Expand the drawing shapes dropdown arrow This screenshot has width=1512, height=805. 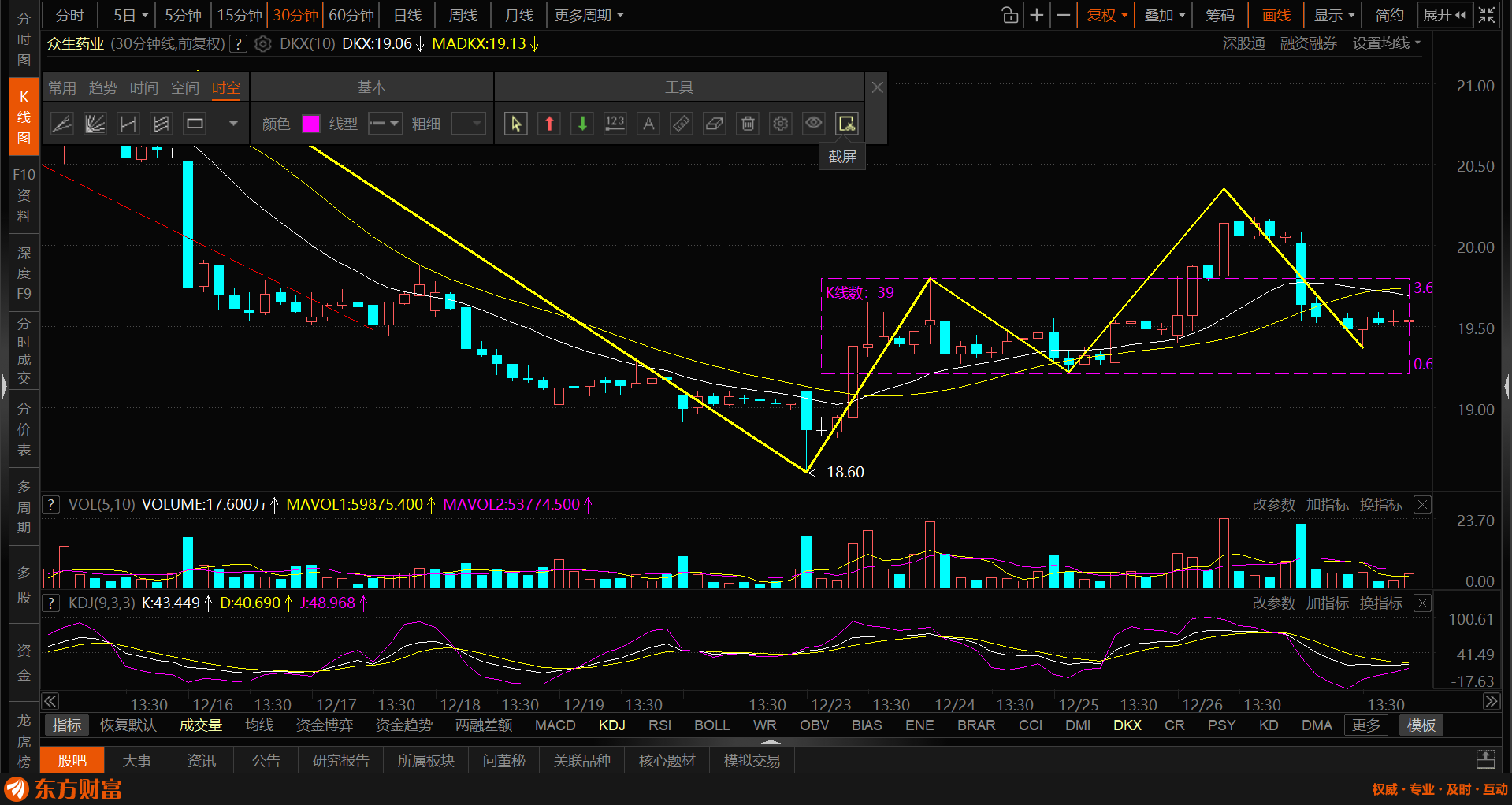click(x=233, y=124)
